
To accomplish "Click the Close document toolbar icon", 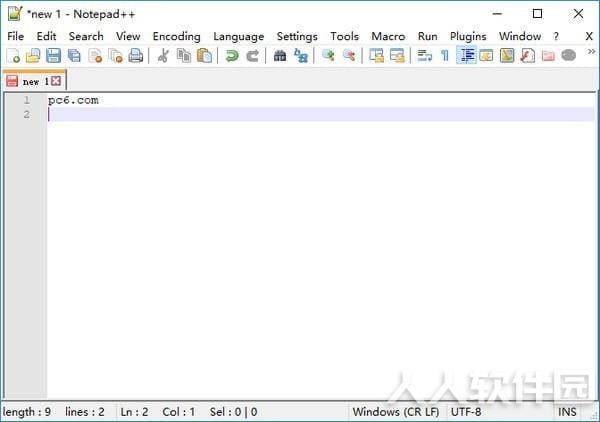I will (95, 56).
